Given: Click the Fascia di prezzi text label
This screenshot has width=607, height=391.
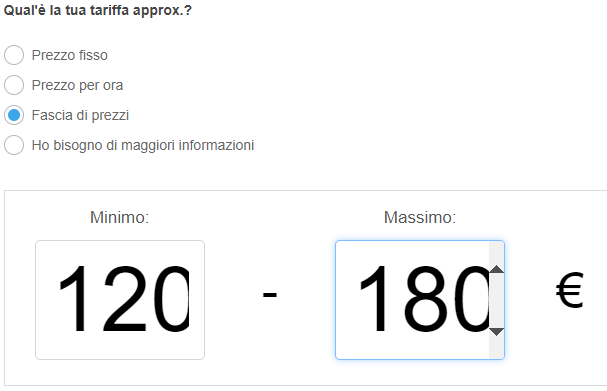Looking at the screenshot, I should pyautogui.click(x=80, y=115).
